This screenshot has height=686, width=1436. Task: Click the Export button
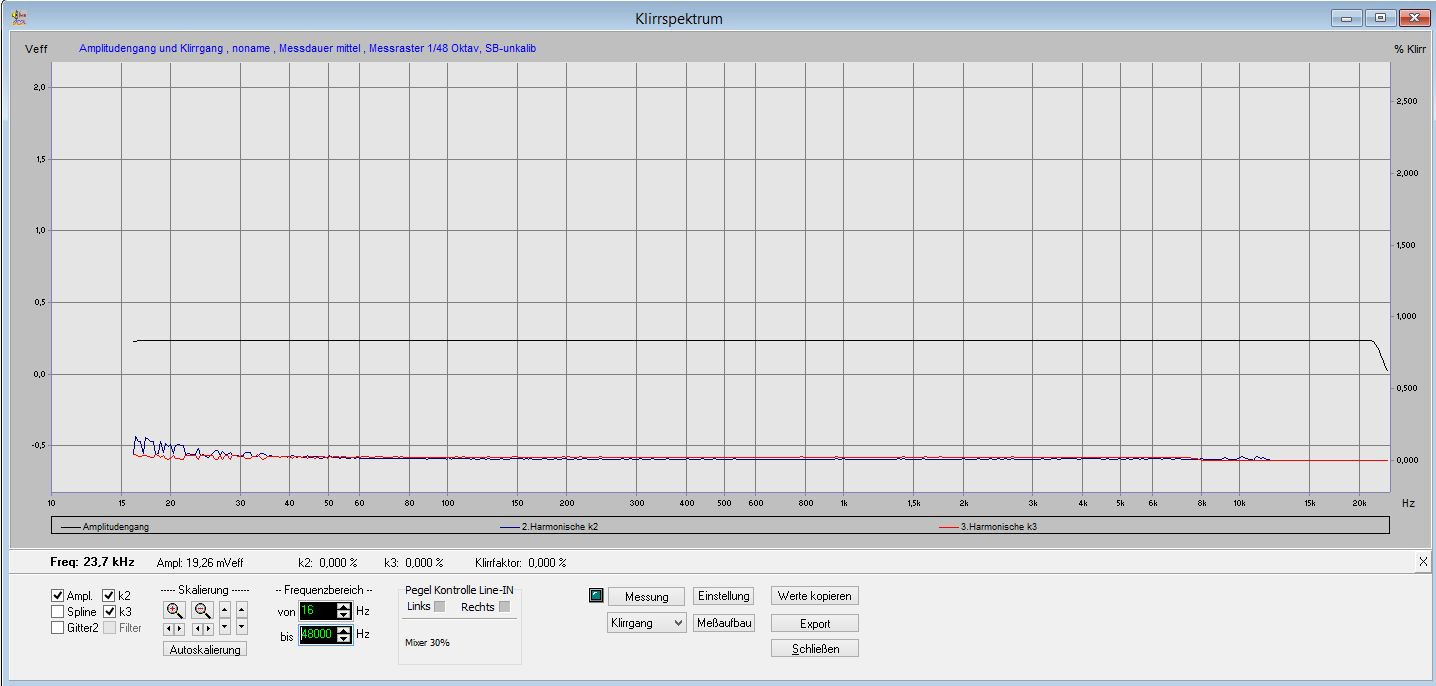pos(815,623)
